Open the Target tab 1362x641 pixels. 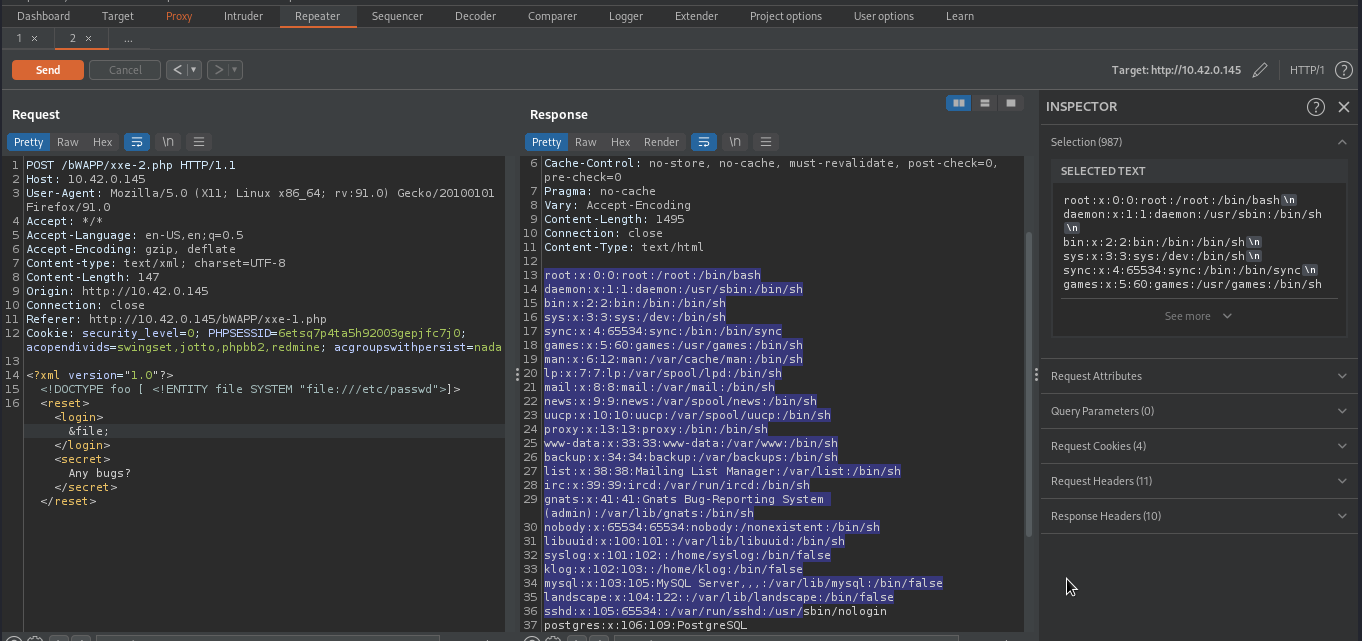tap(118, 16)
